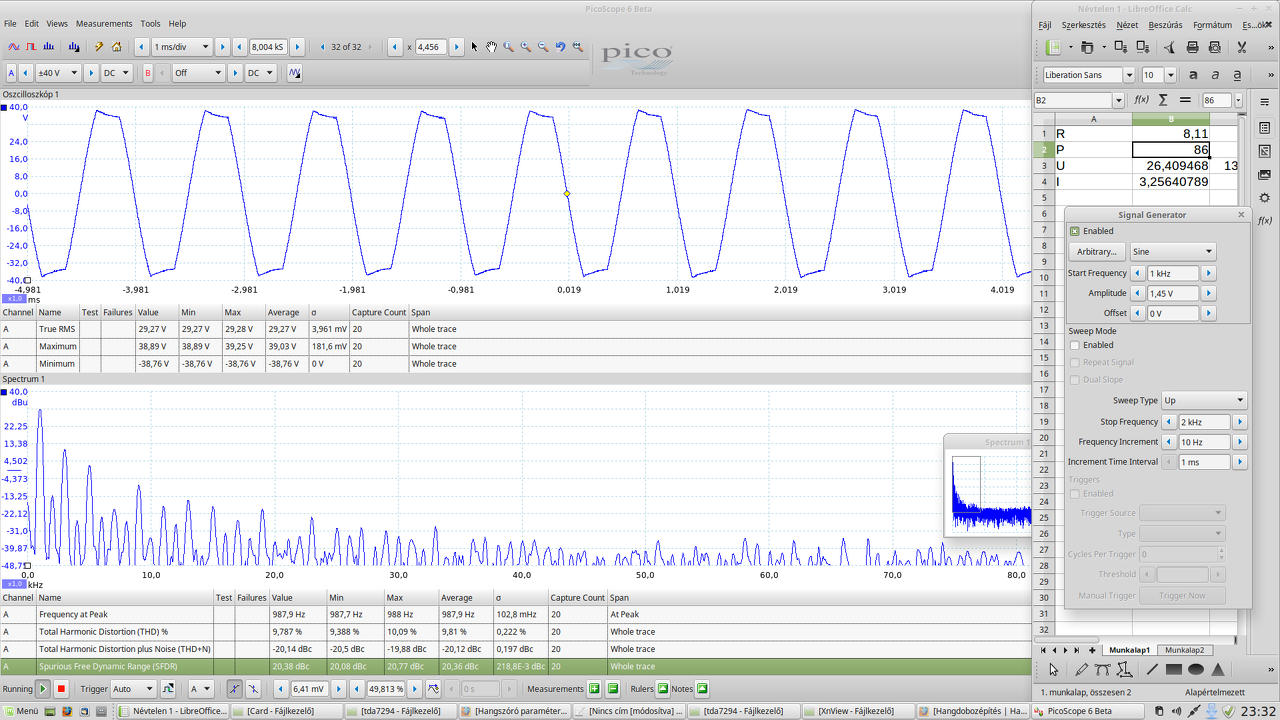Click the Sum icon in Calc formula bar
The image size is (1280, 720).
(x=1163, y=100)
